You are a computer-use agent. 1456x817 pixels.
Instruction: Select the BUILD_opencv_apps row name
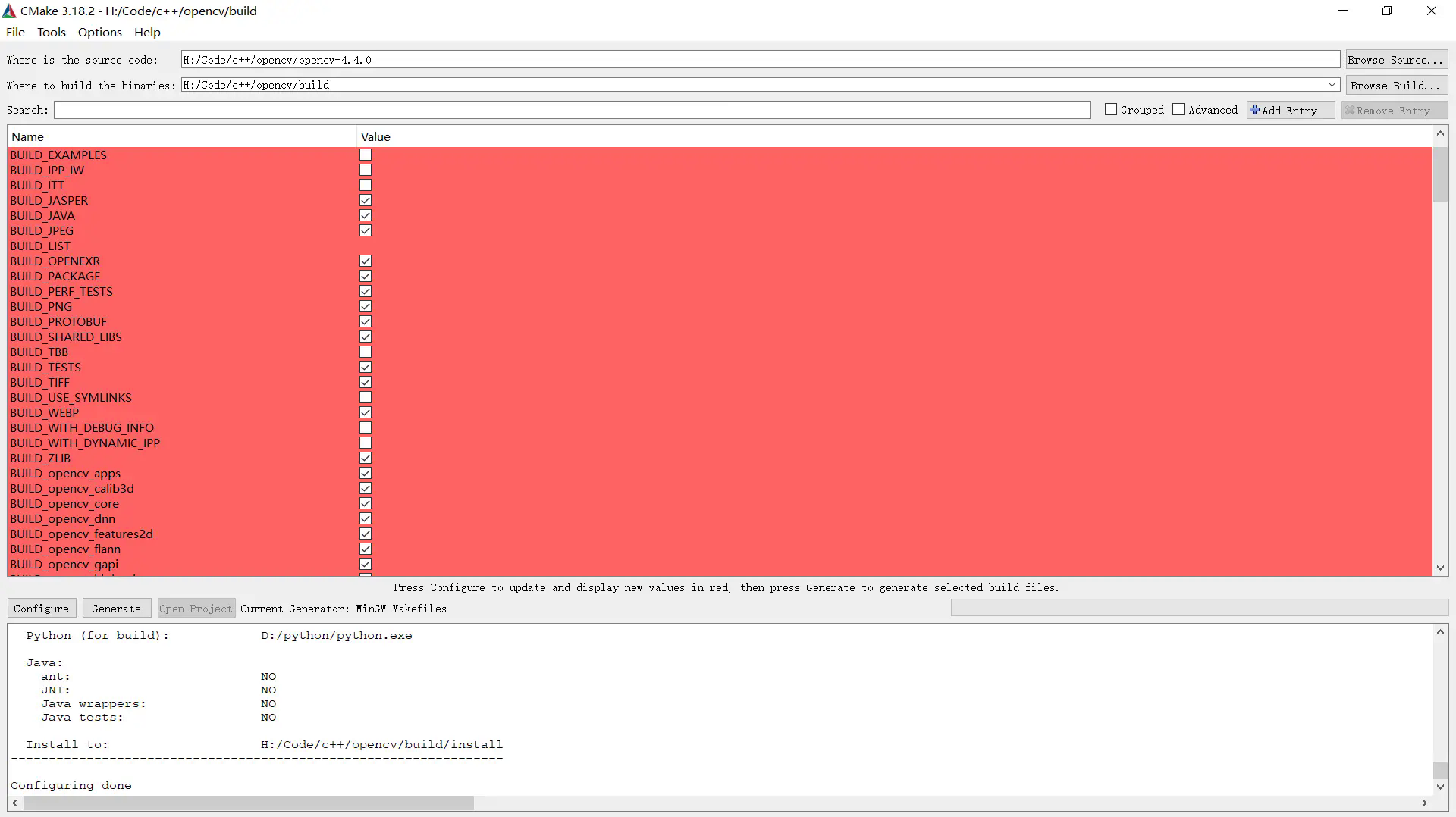pos(65,473)
